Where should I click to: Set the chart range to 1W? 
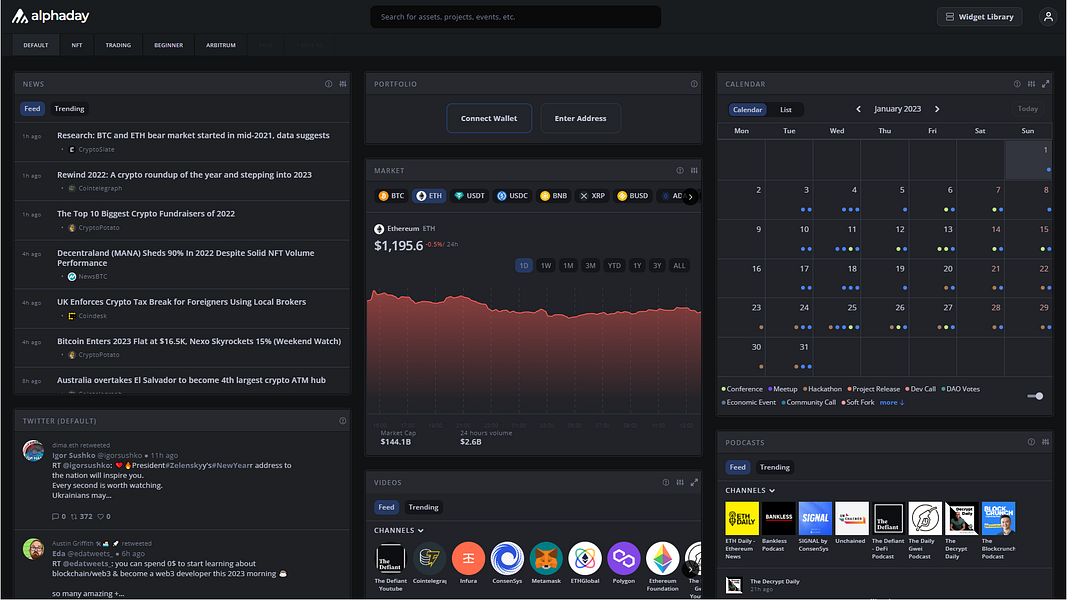coord(546,266)
